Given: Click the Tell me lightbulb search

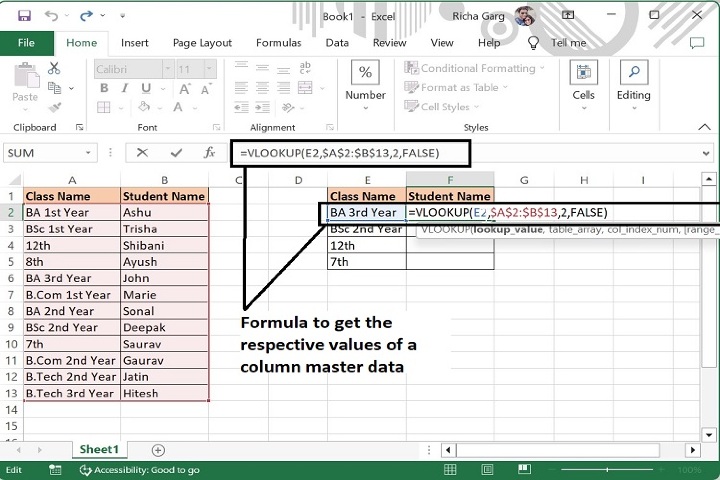Looking at the screenshot, I should coord(533,43).
